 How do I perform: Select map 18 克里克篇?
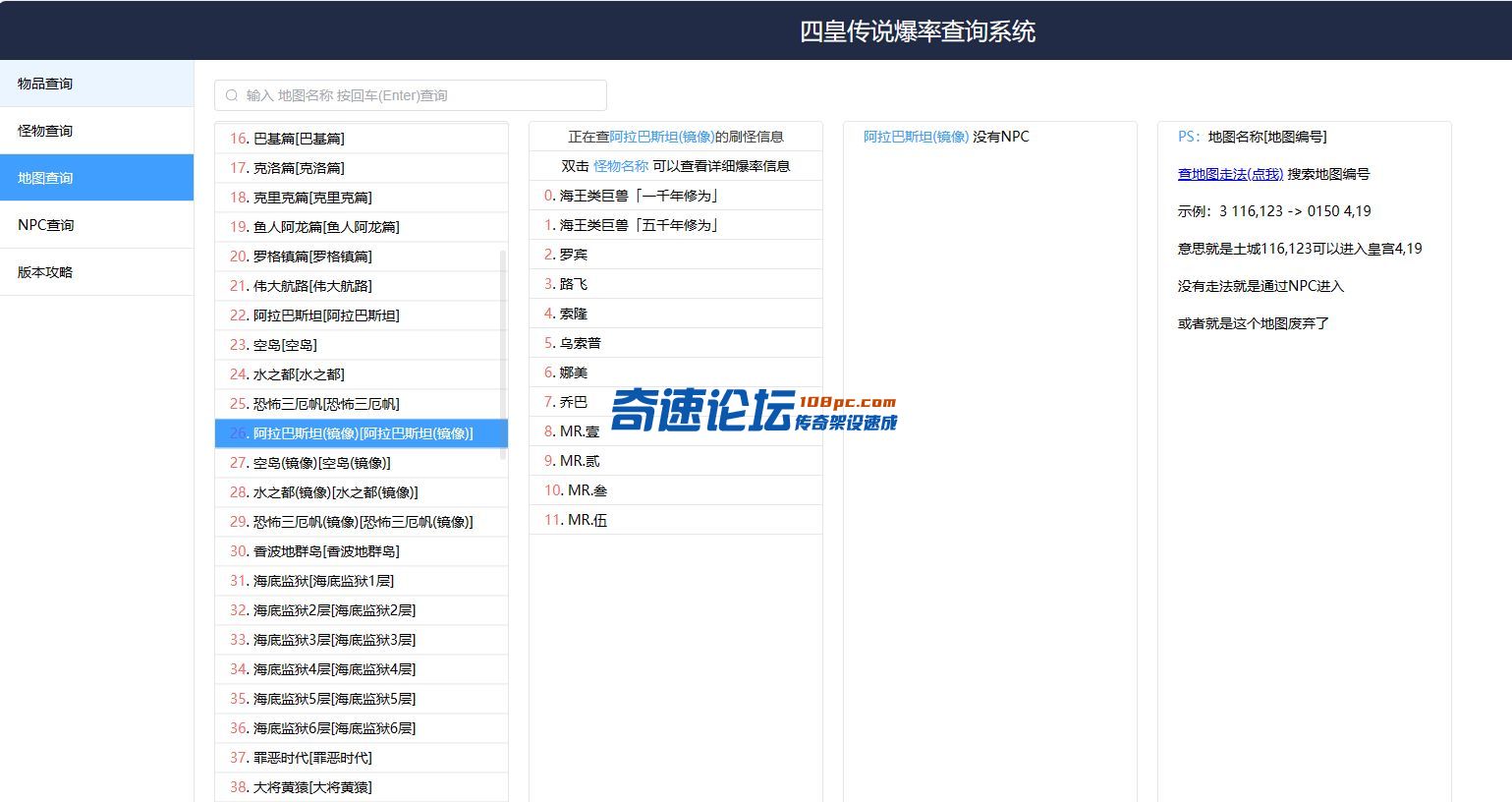tap(362, 198)
